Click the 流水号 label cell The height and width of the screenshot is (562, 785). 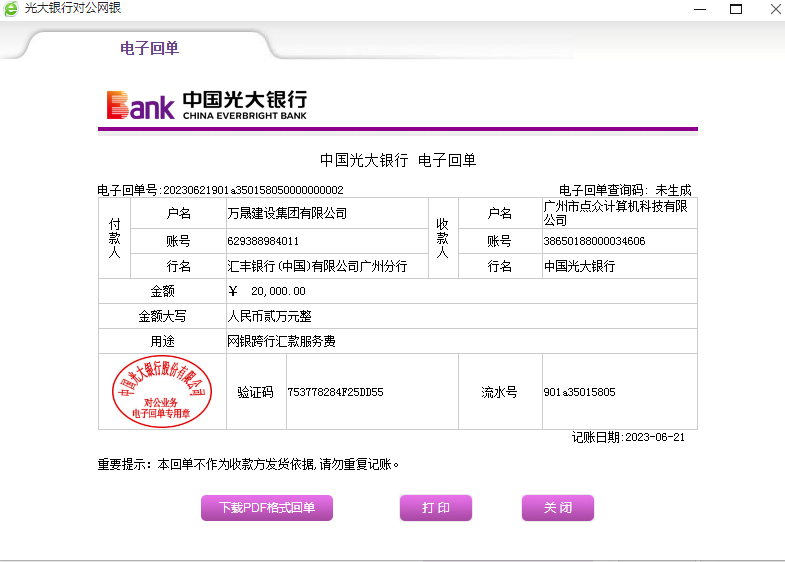500,392
